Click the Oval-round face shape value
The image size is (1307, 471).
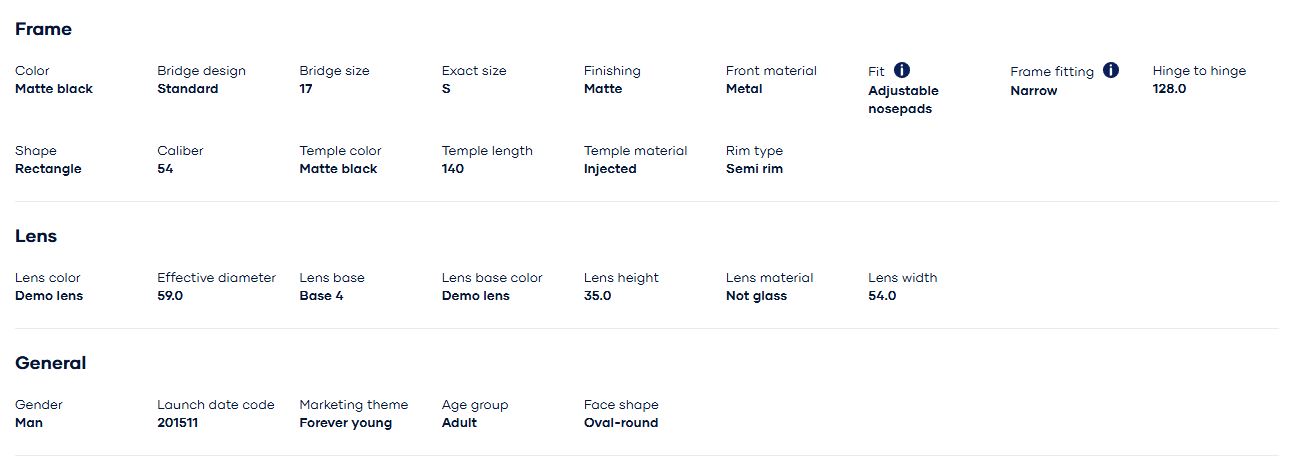coord(621,423)
